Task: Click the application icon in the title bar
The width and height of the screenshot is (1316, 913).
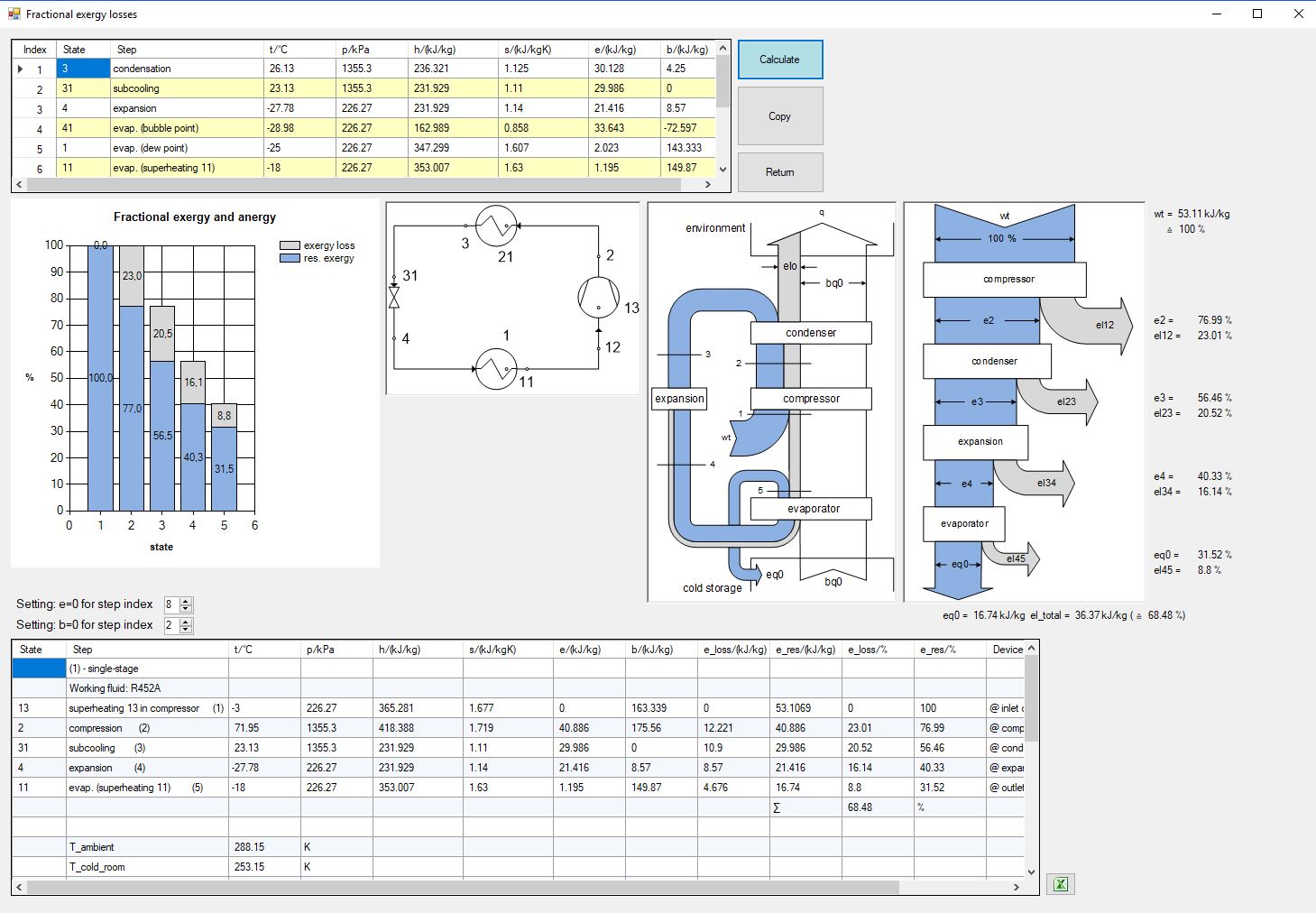Action: coord(14,14)
